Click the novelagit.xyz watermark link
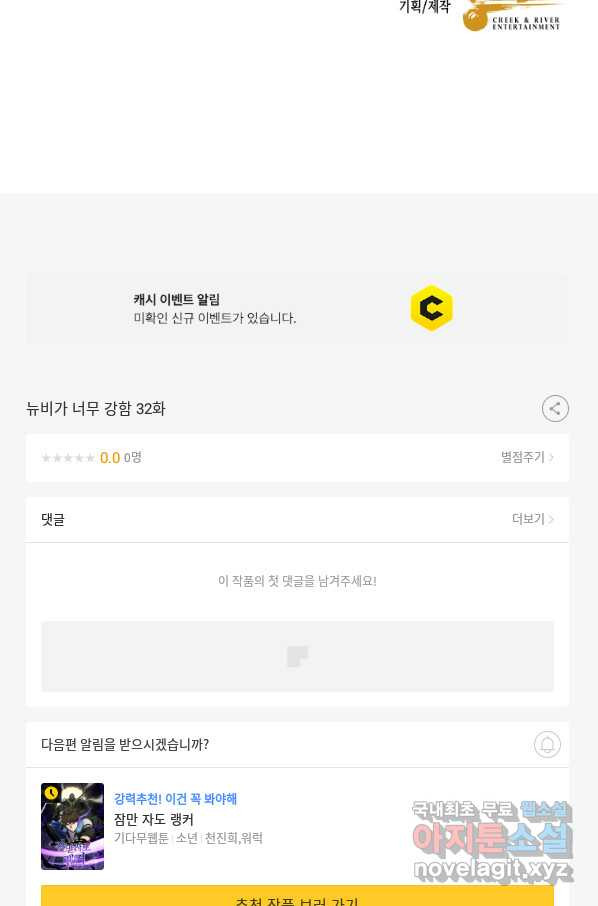 492,869
